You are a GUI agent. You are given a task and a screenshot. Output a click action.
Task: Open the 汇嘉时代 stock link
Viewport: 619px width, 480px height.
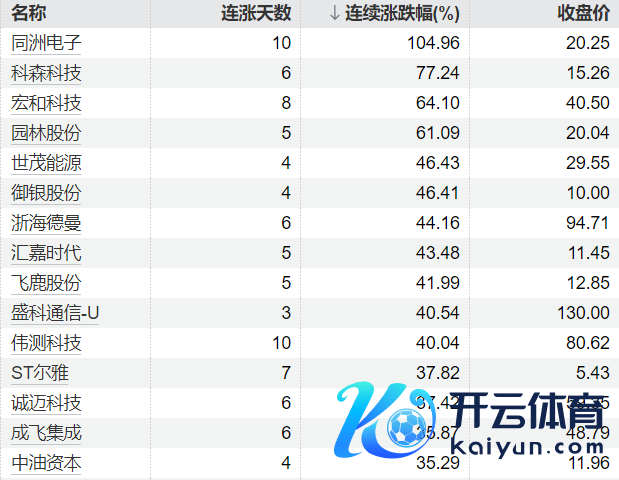pyautogui.click(x=46, y=253)
